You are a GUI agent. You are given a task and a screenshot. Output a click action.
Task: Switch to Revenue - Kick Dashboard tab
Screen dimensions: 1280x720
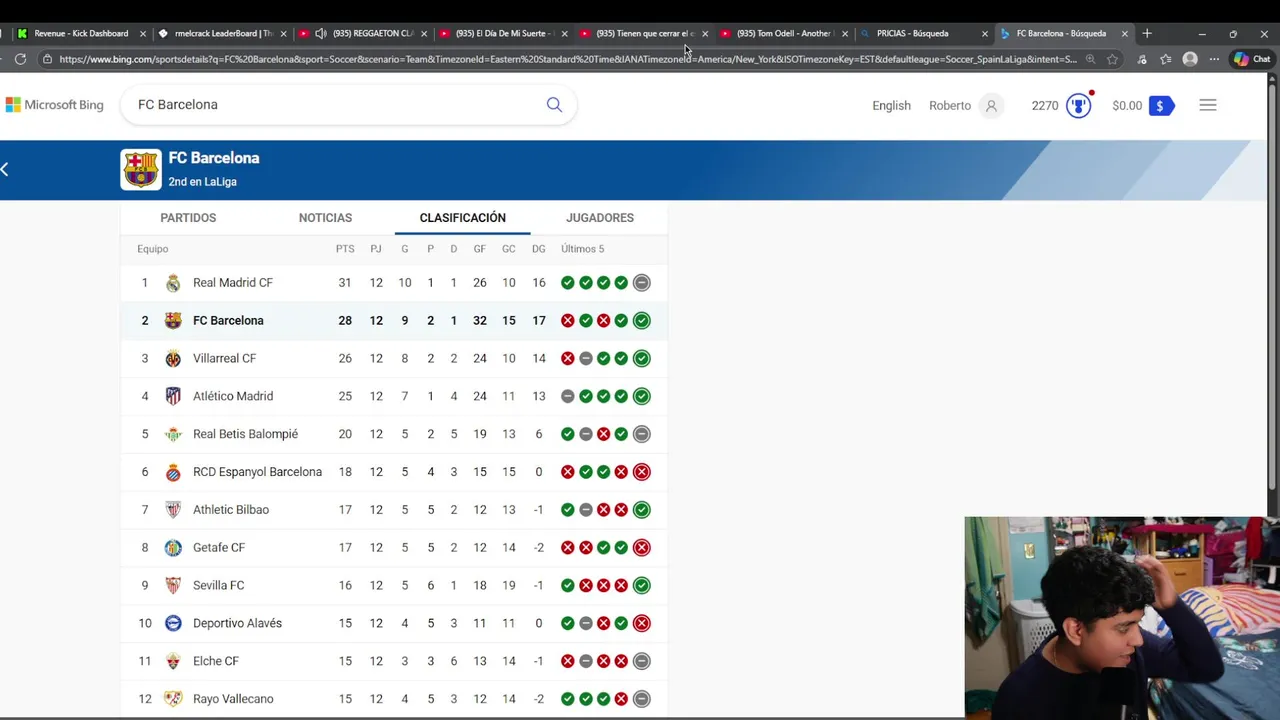click(81, 33)
